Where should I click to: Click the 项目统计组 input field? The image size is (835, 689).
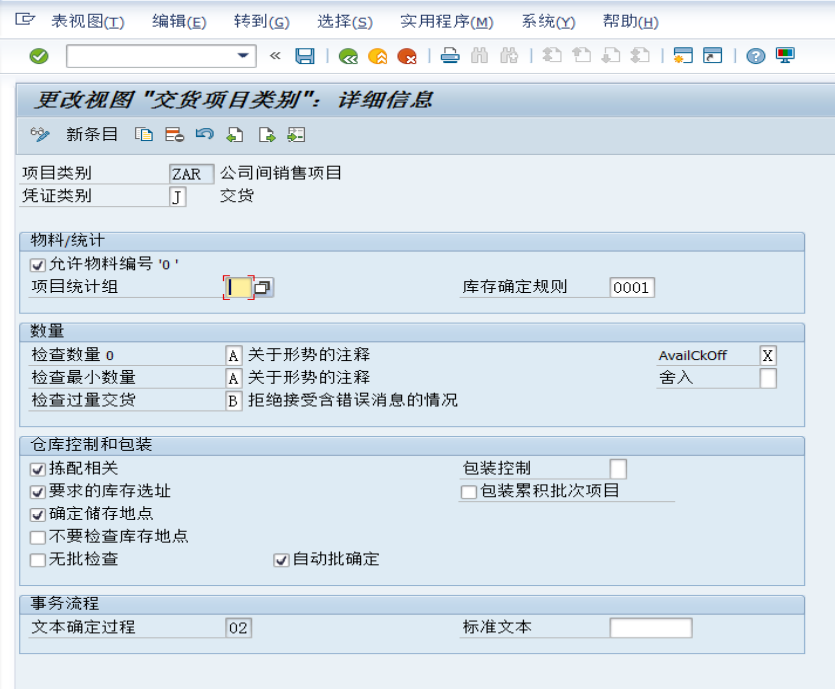(x=238, y=288)
